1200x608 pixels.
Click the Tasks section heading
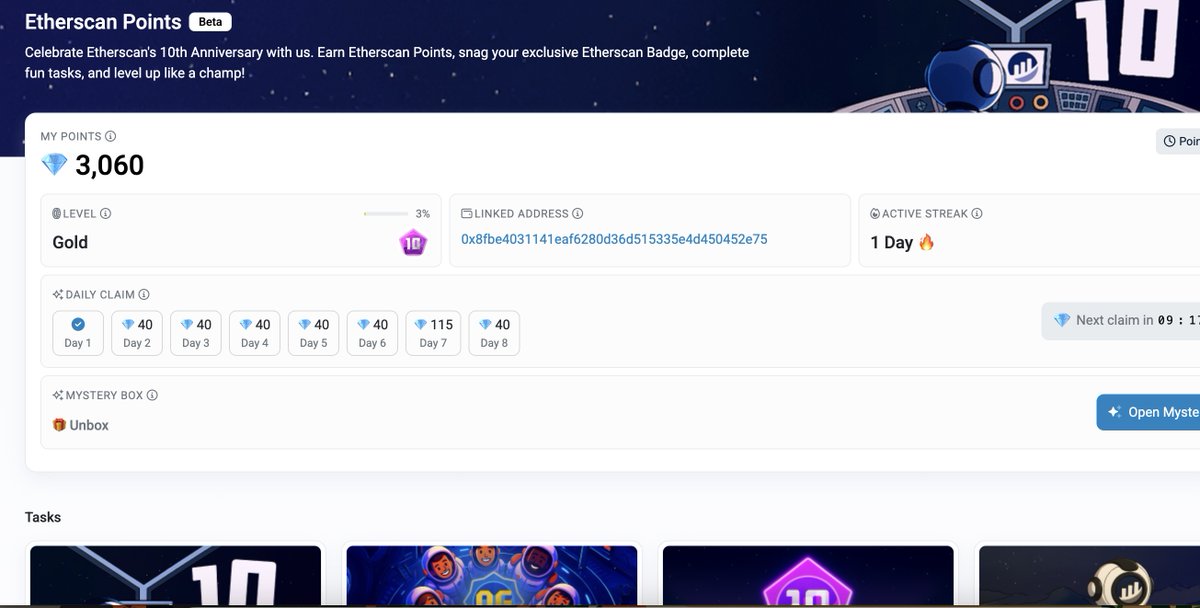[x=43, y=517]
